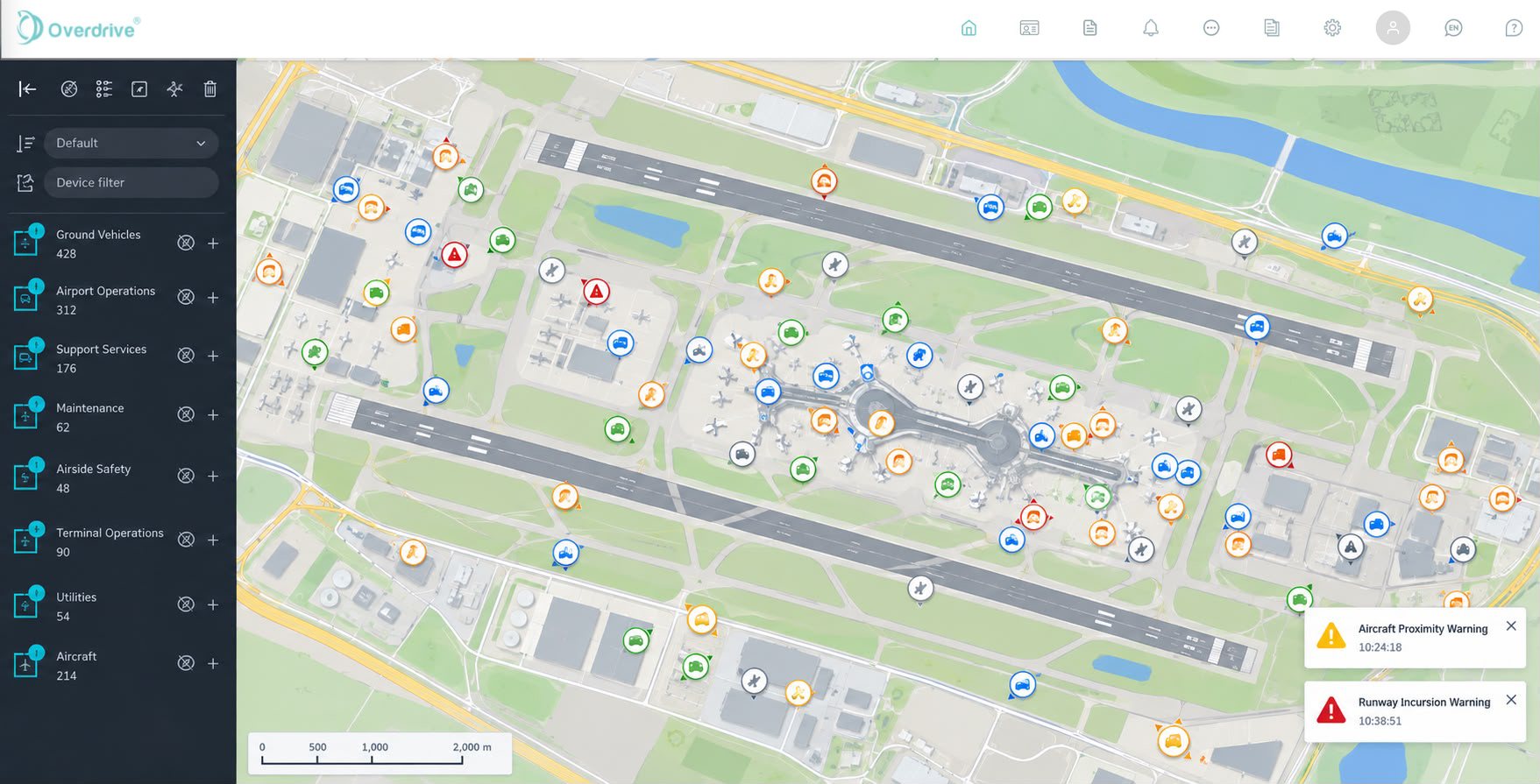Select the Utilities group row
1540x784 pixels.
[x=117, y=606]
